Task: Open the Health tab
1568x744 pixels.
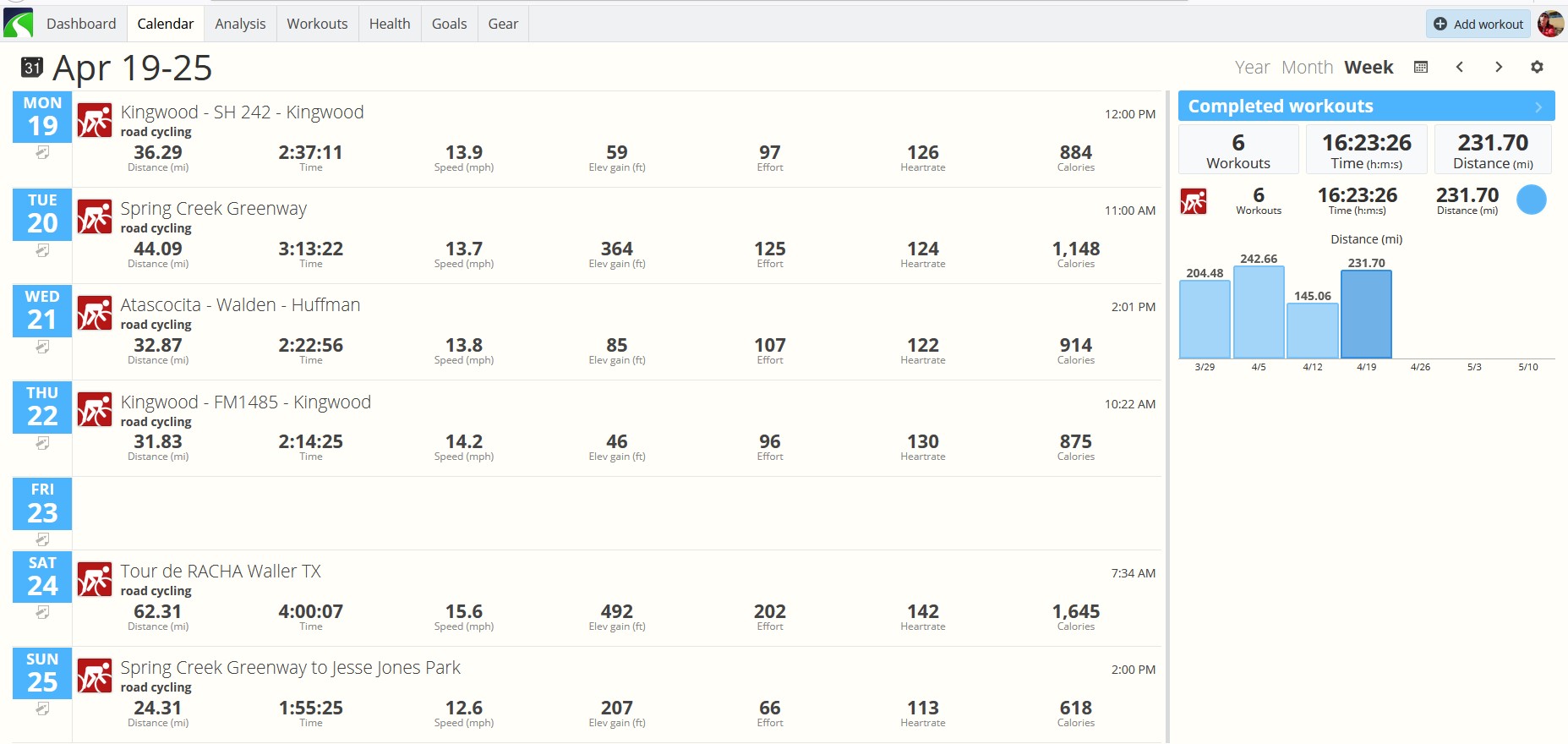Action: (x=390, y=24)
